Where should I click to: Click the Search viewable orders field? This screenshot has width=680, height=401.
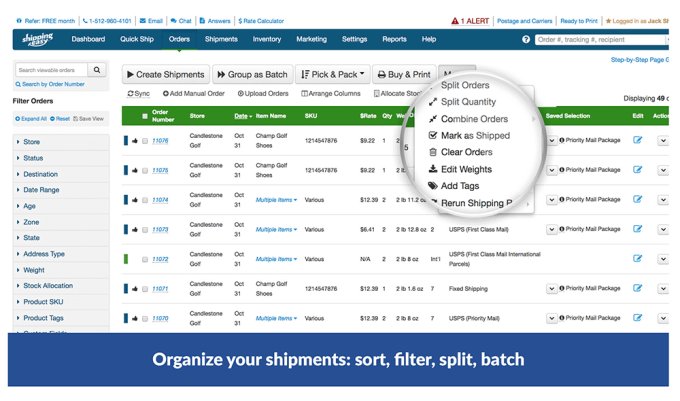(x=51, y=70)
